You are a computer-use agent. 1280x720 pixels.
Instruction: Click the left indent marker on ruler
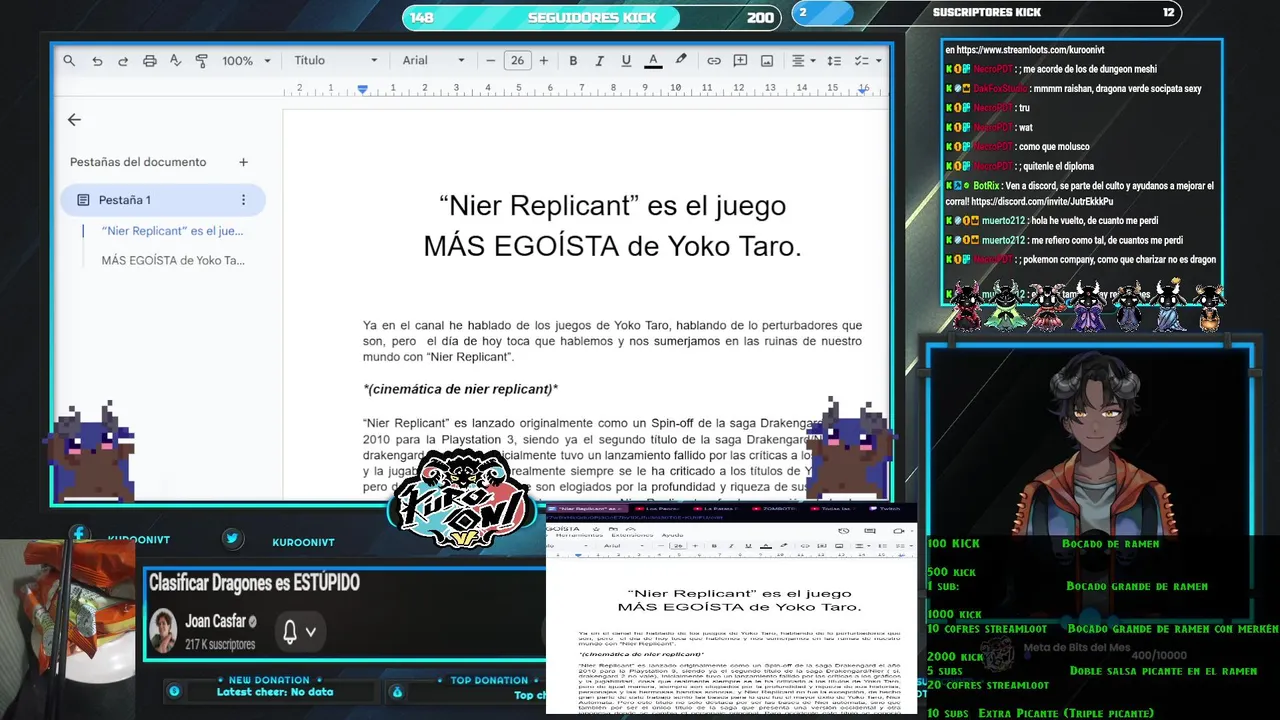362,89
